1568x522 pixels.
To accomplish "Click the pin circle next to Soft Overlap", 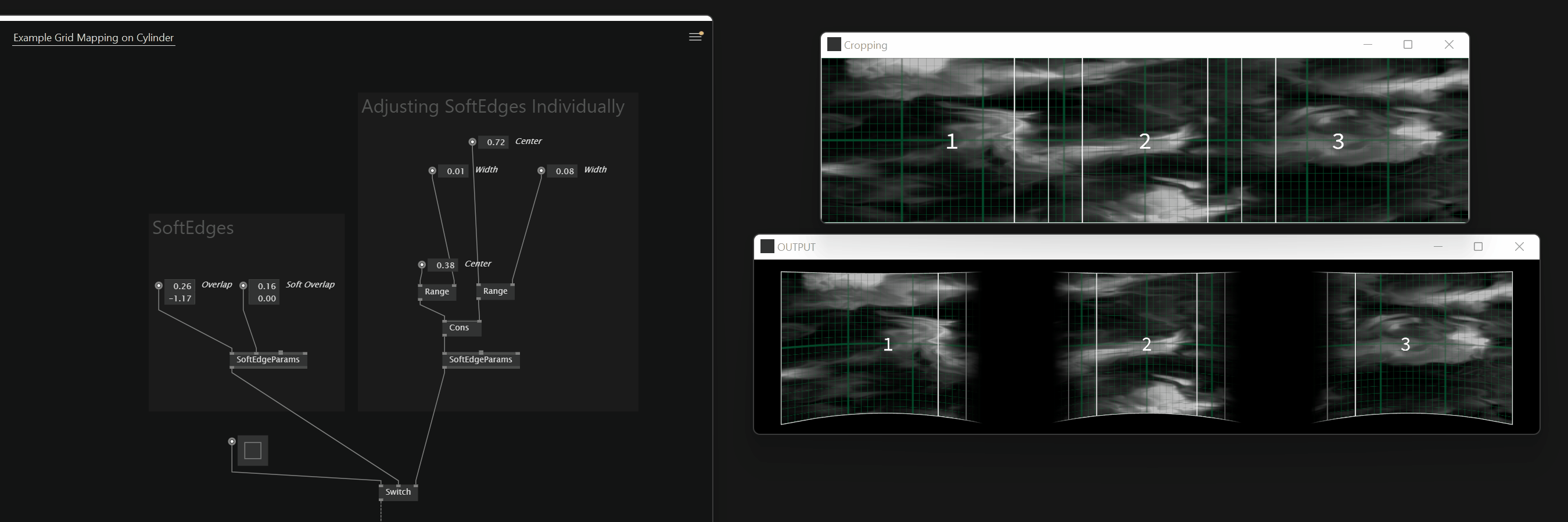I will (243, 285).
